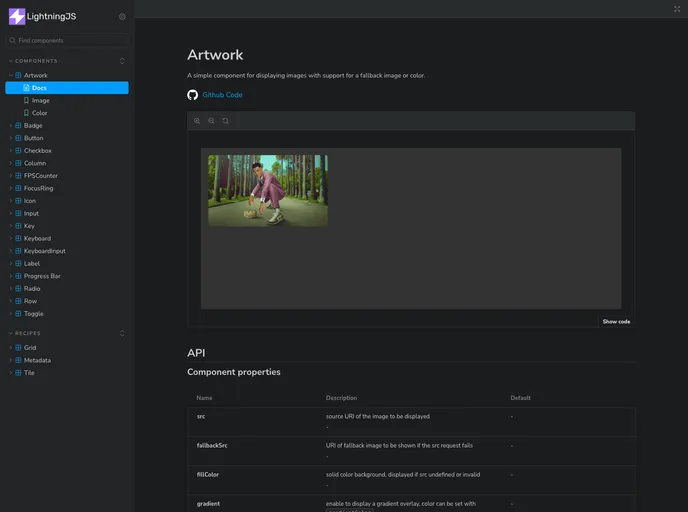Click the FocusRing component grid icon
The image size is (688, 512).
click(18, 188)
